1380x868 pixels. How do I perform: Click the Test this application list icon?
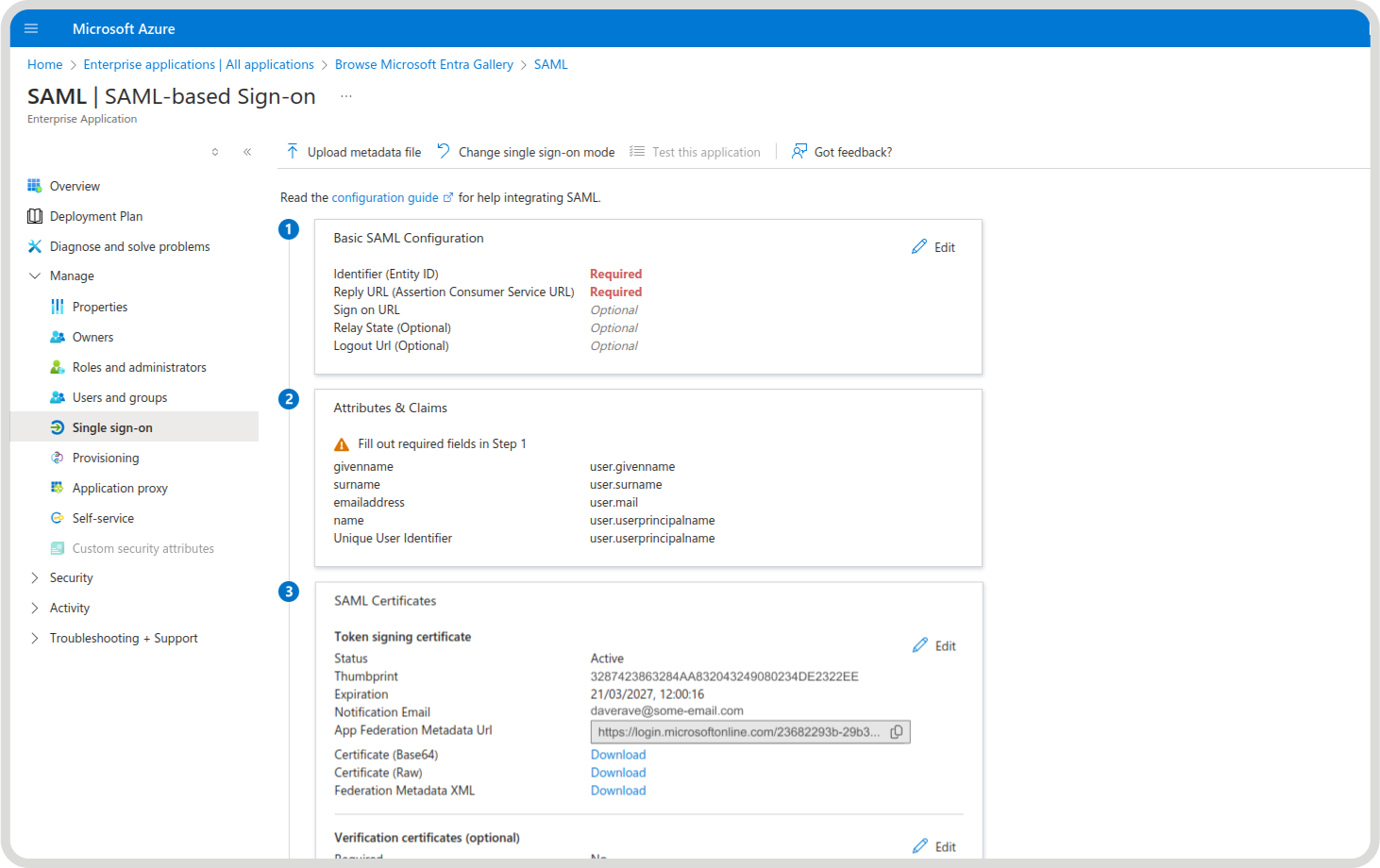tap(637, 151)
